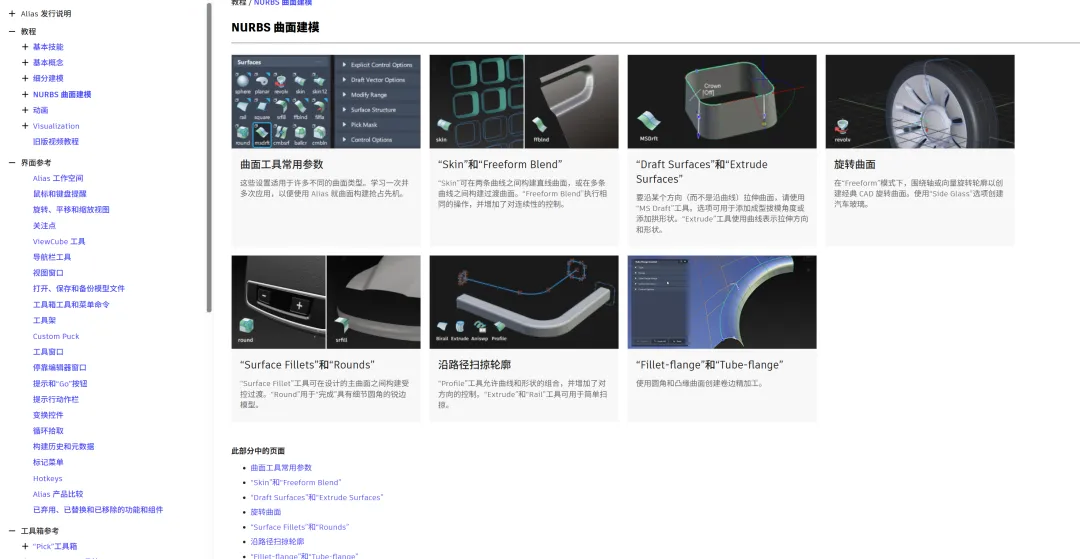Open 鼠标和键盘提醒 page
Viewport: 1080px width, 559px height.
[x=60, y=194]
